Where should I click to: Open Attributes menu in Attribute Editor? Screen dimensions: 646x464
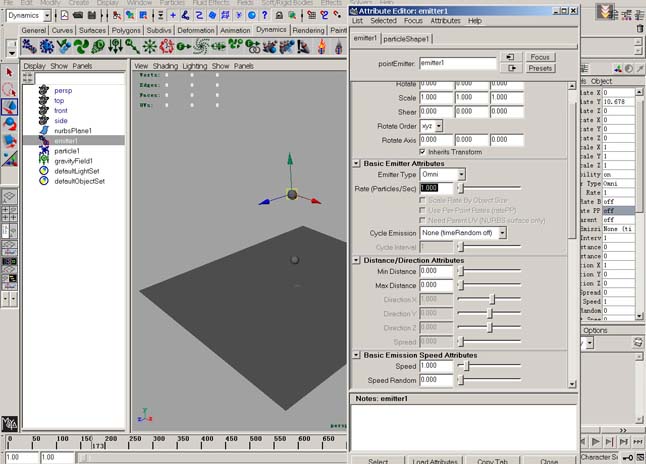tap(445, 21)
